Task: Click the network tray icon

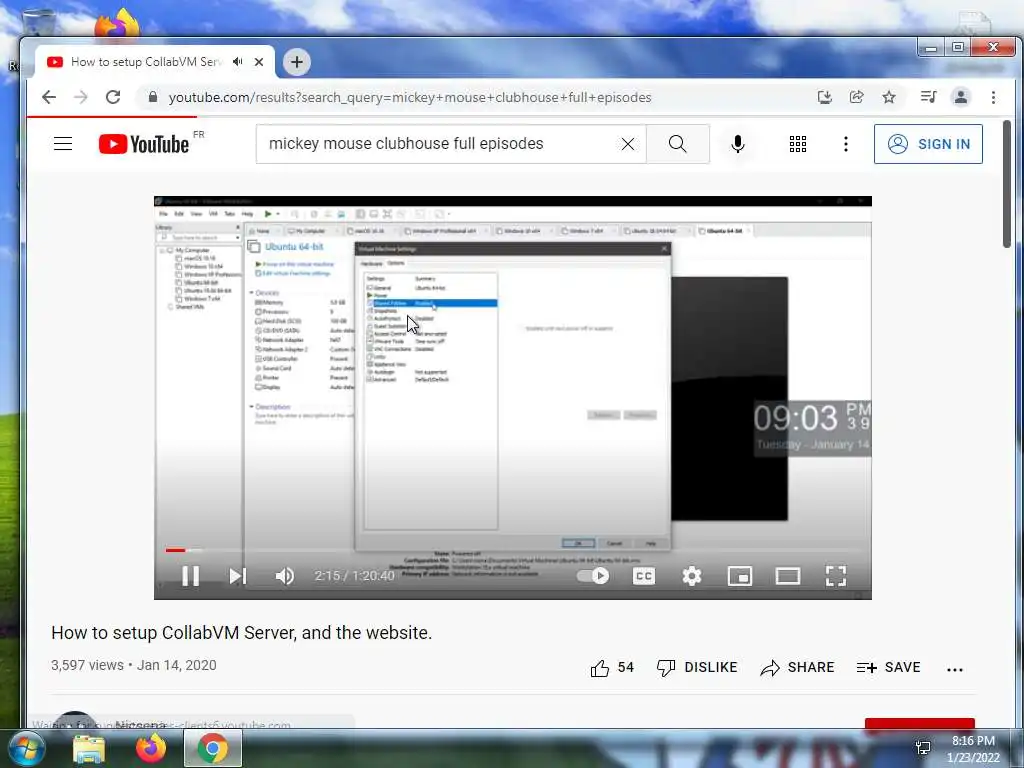Action: pos(923,749)
